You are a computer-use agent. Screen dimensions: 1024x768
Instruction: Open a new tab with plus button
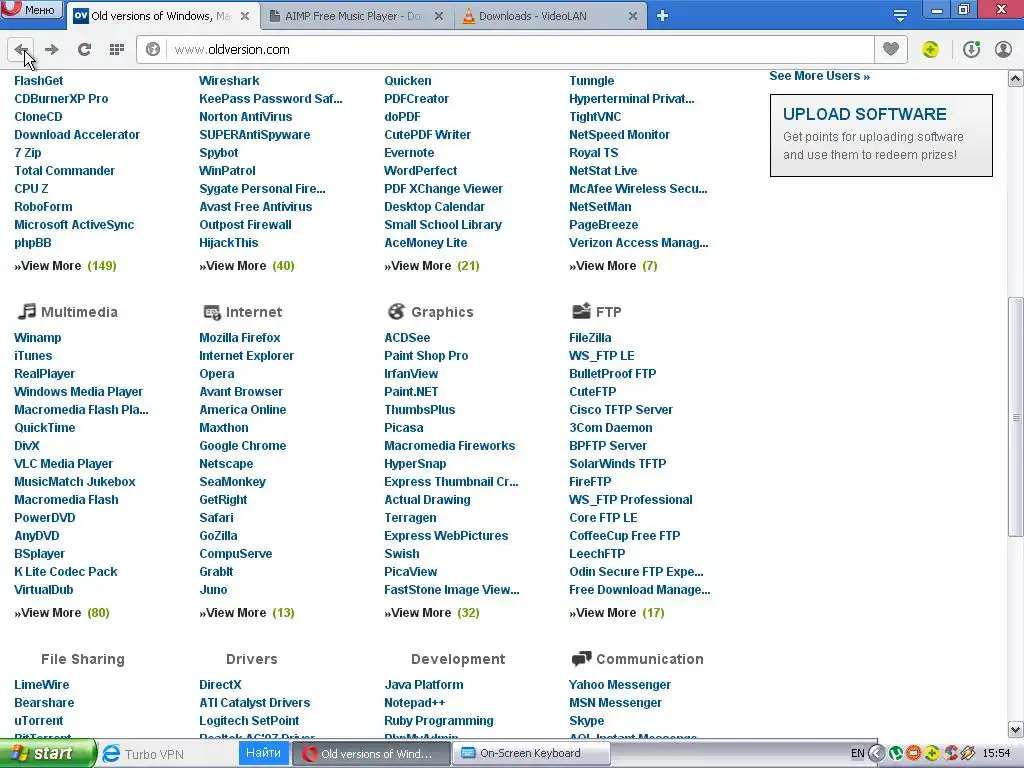[x=662, y=16]
